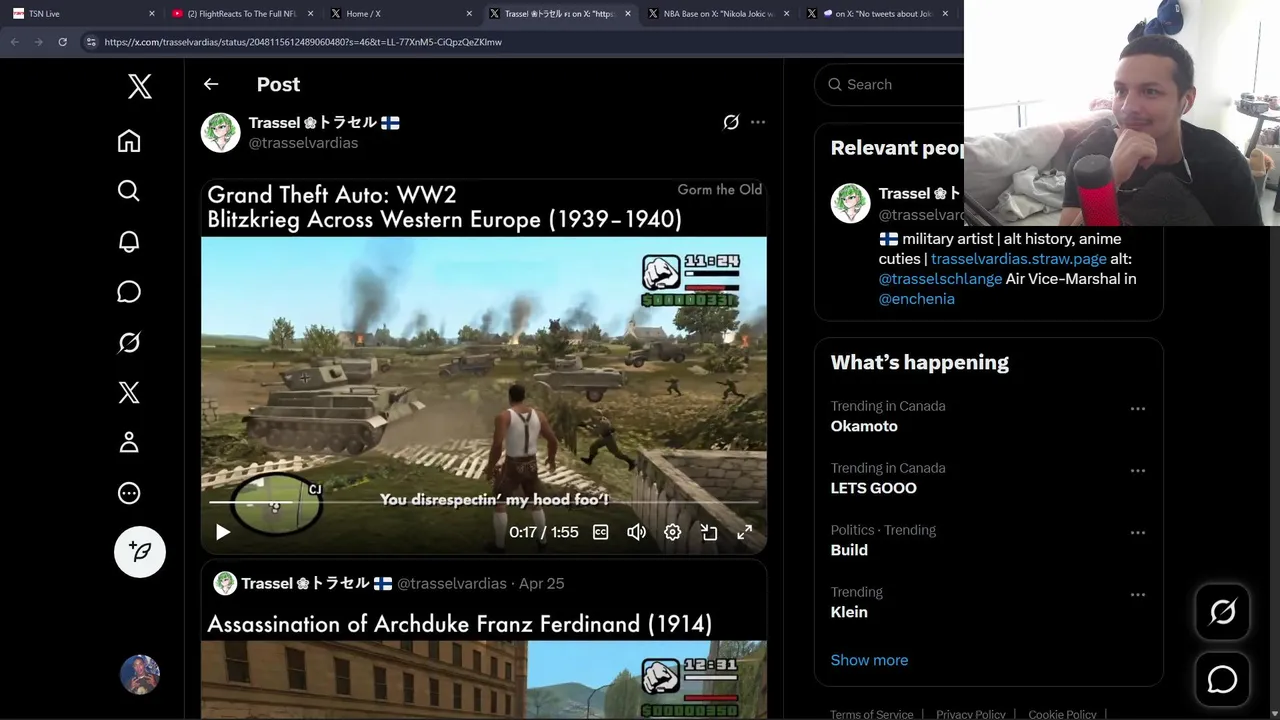Open more options for LETS GOOO trend

(x=1138, y=471)
